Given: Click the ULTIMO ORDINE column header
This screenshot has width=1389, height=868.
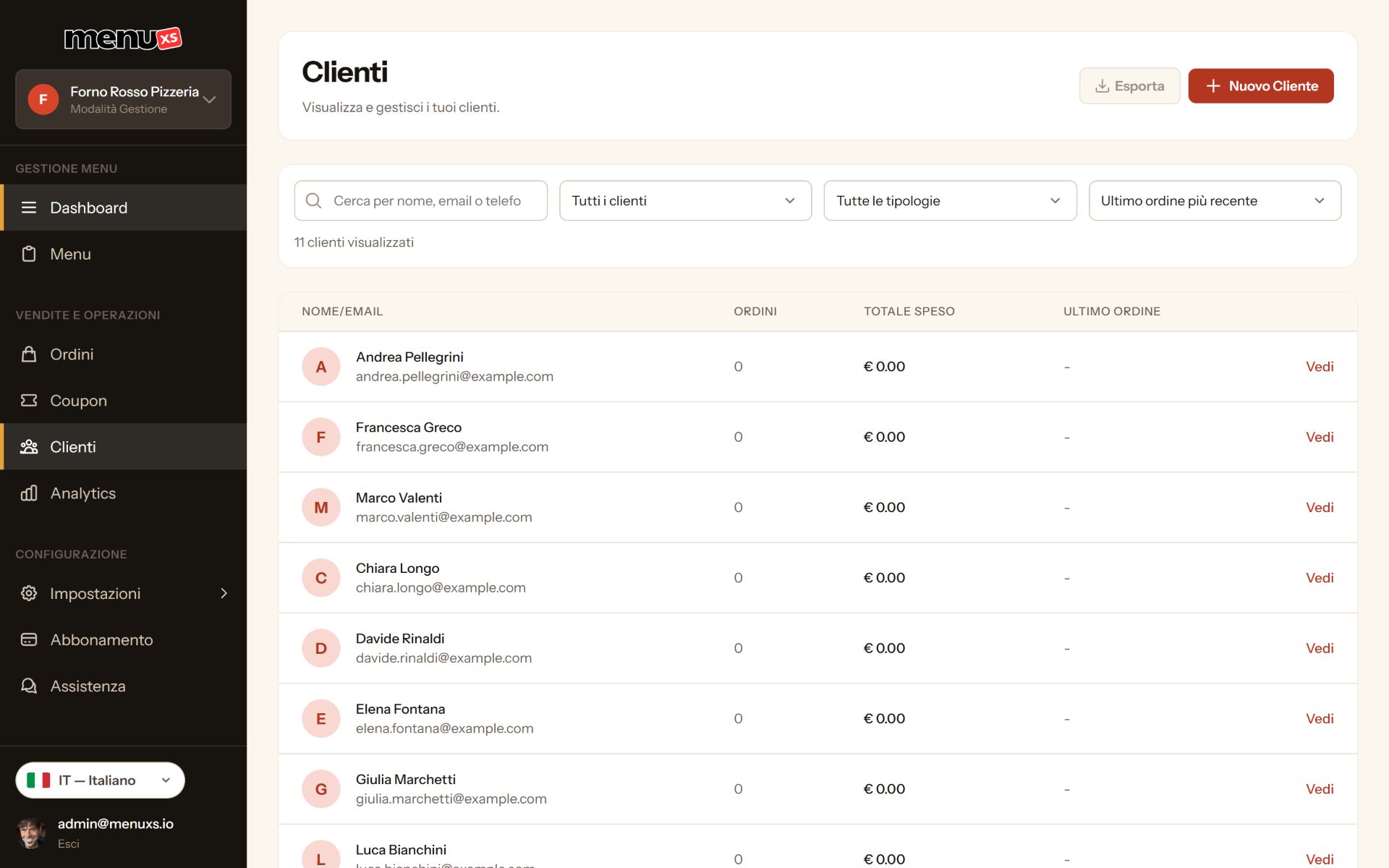Looking at the screenshot, I should click(1112, 311).
